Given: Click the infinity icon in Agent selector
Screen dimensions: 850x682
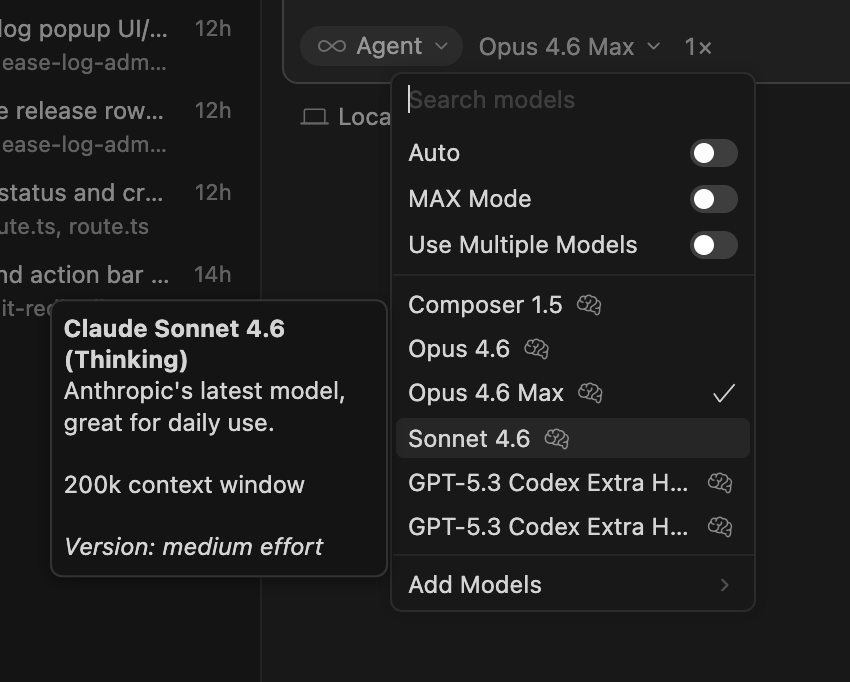Looking at the screenshot, I should (331, 46).
